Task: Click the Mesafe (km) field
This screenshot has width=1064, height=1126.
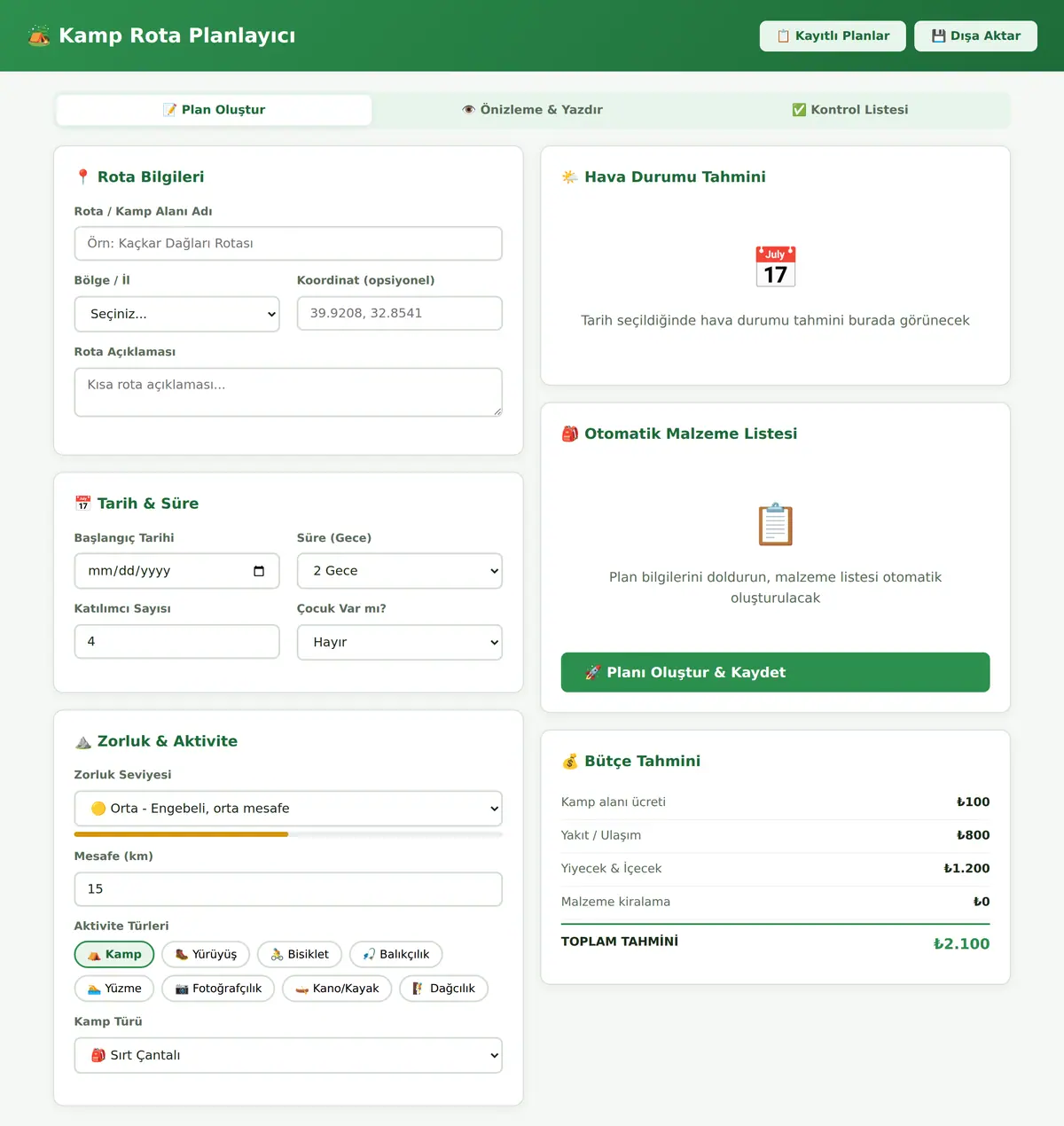Action: tap(288, 889)
